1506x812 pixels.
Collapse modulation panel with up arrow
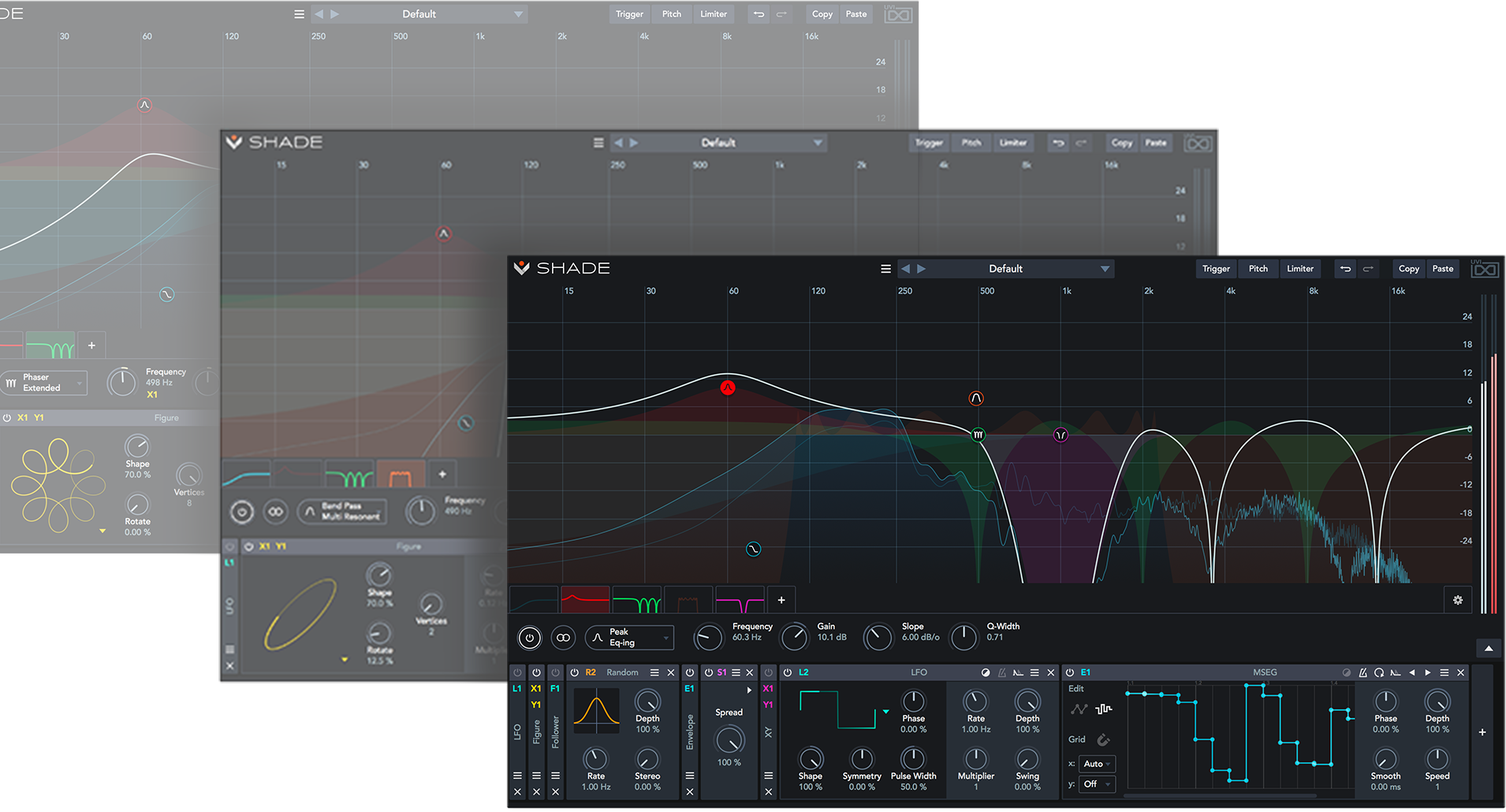pyautogui.click(x=1489, y=648)
